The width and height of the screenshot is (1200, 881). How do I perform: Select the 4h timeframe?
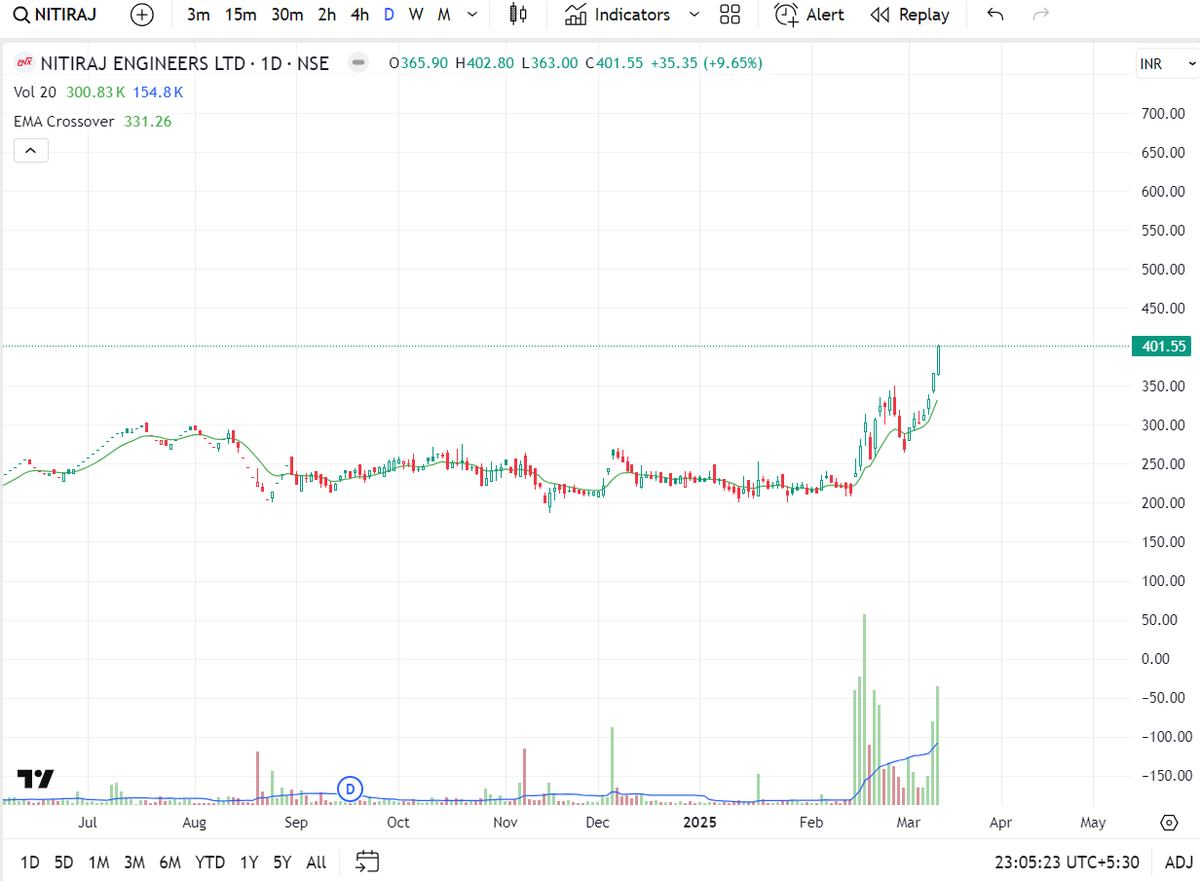360,15
